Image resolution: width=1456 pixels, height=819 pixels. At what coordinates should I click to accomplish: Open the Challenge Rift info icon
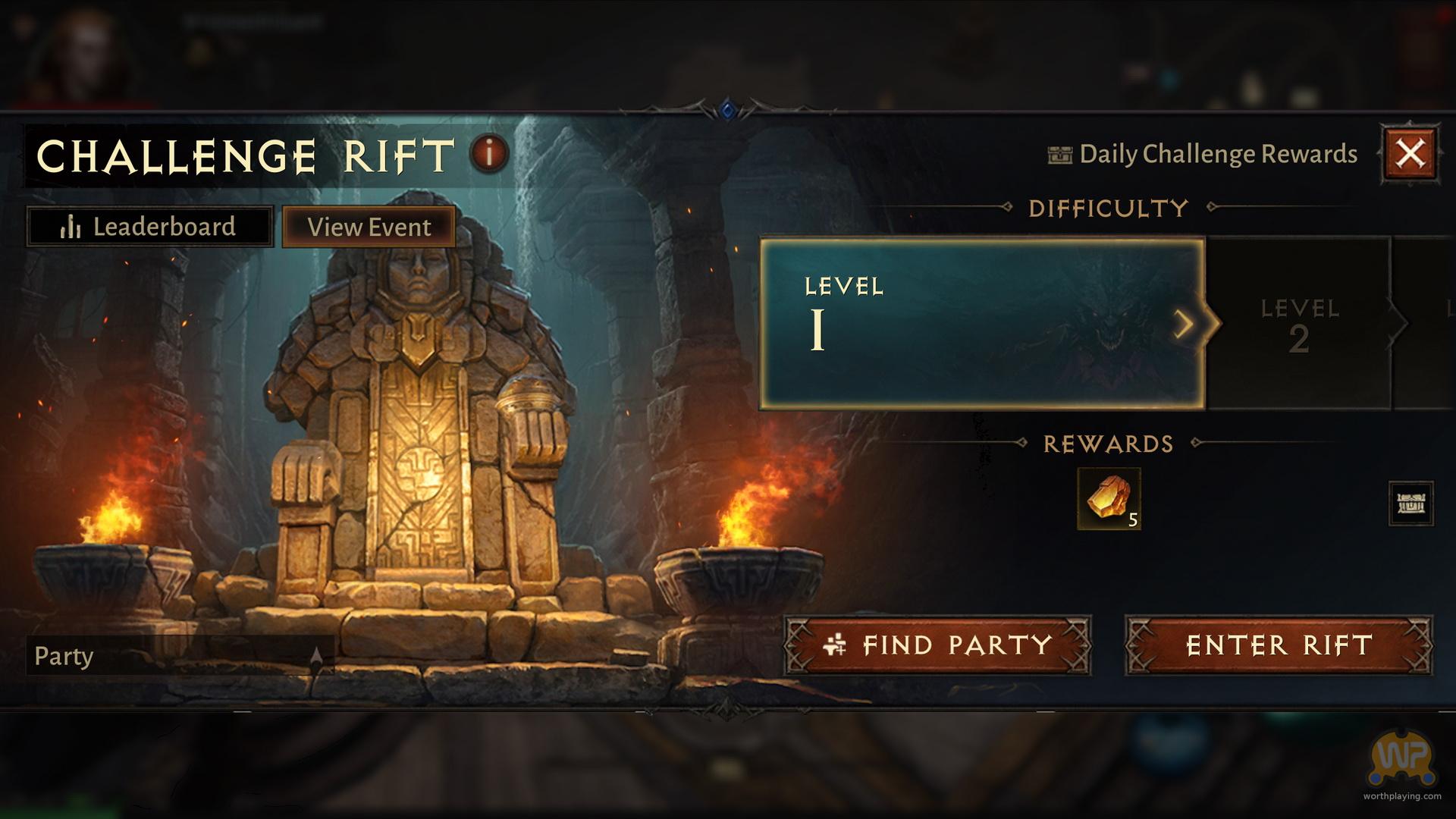click(x=489, y=153)
